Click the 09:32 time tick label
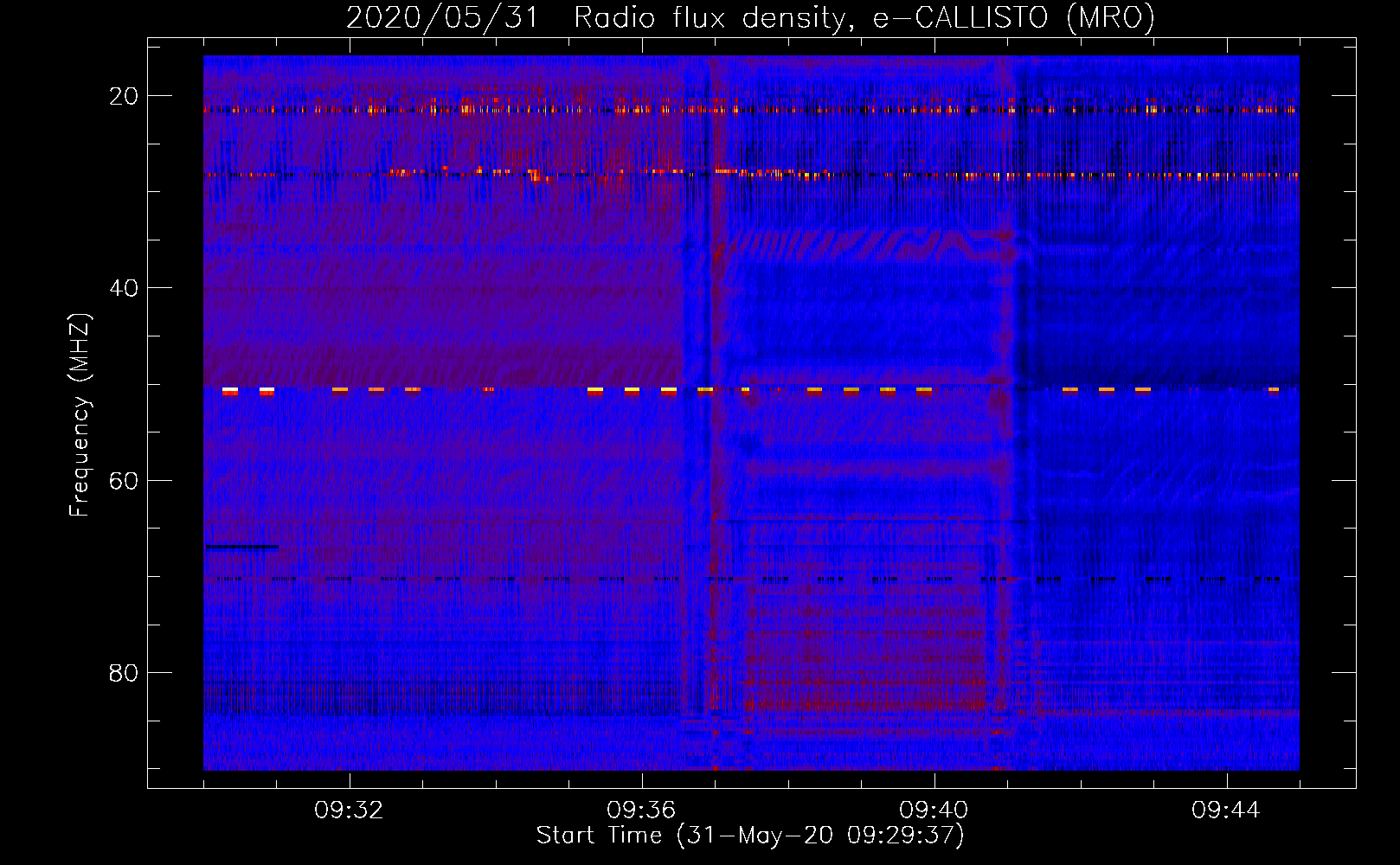The width and height of the screenshot is (1400, 865). click(350, 811)
